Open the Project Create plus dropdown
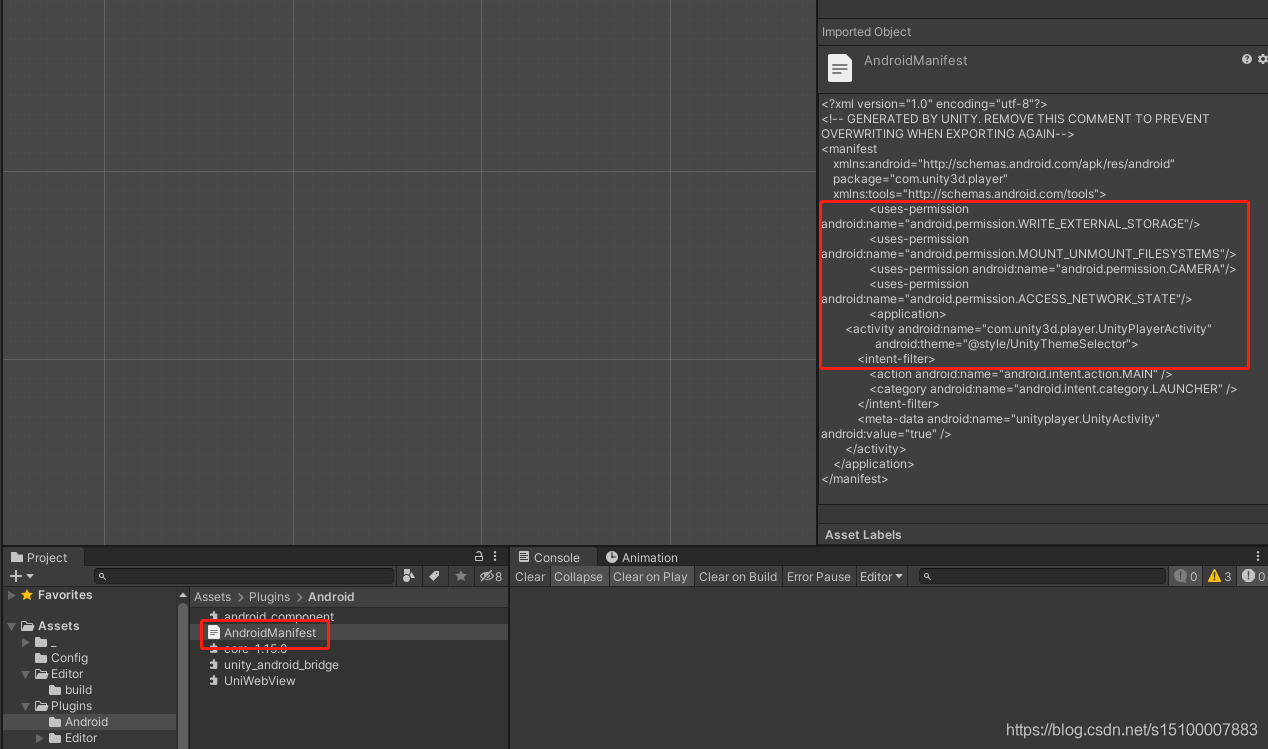The image size is (1268, 749). pyautogui.click(x=21, y=576)
